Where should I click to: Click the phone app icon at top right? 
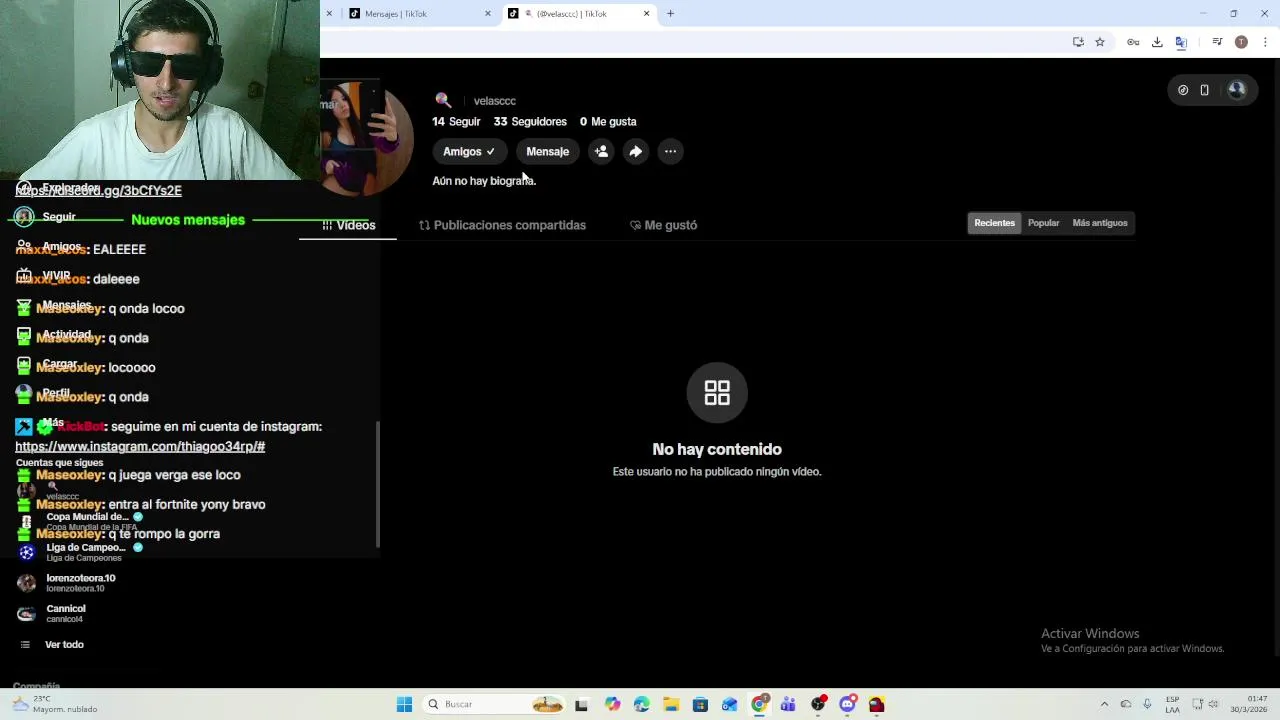click(1204, 90)
